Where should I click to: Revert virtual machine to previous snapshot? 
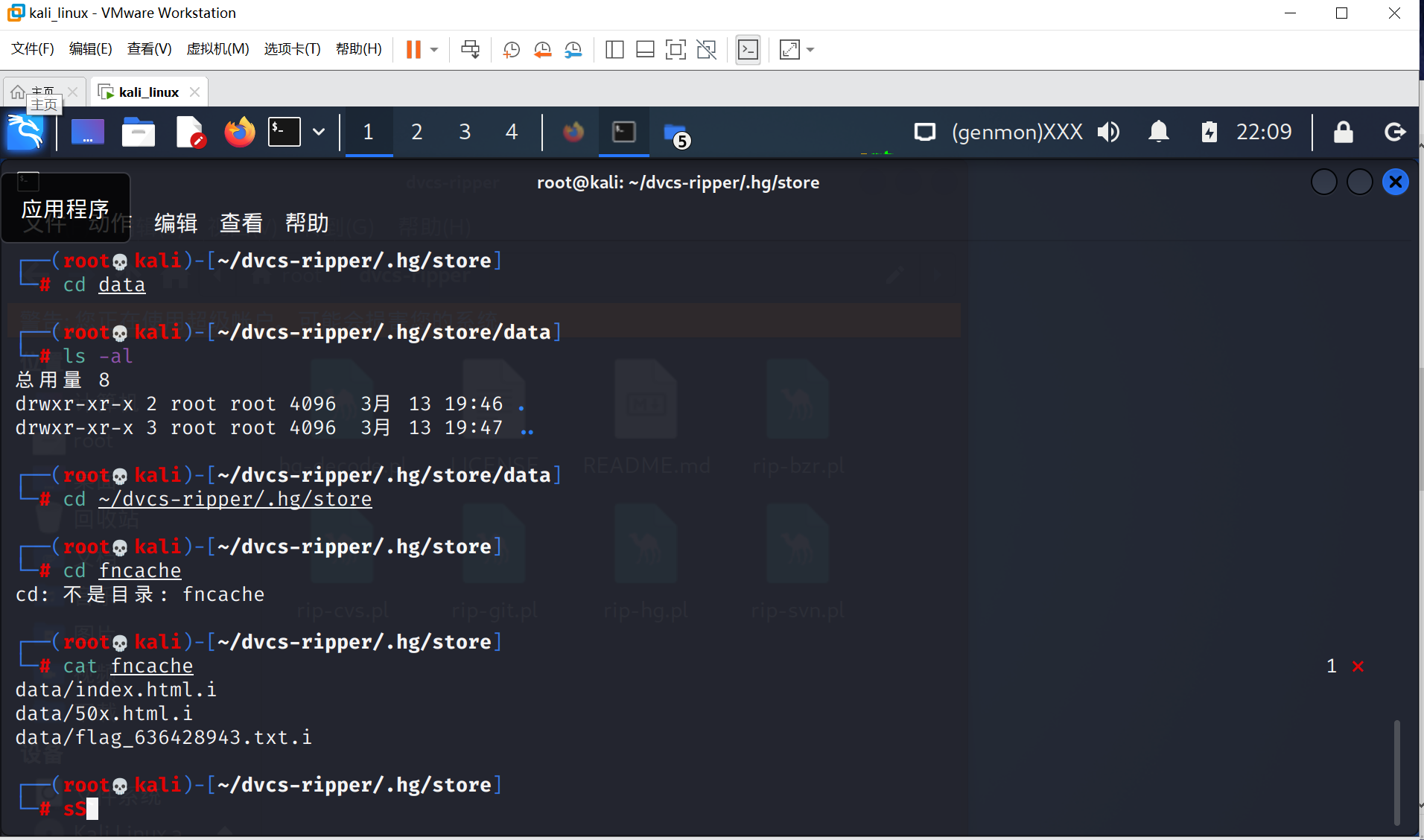pos(542,50)
